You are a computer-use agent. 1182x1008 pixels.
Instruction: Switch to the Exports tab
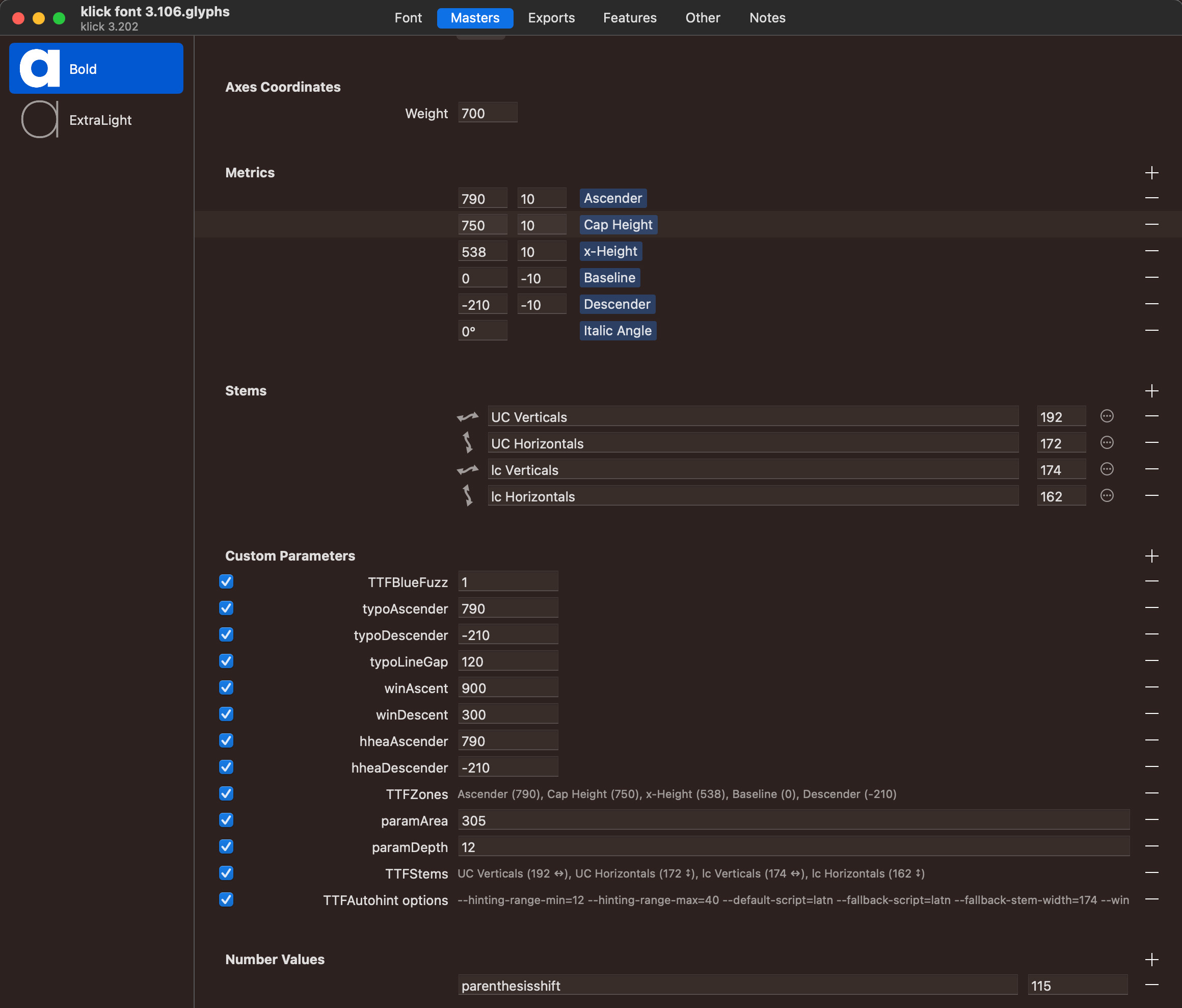tap(551, 18)
